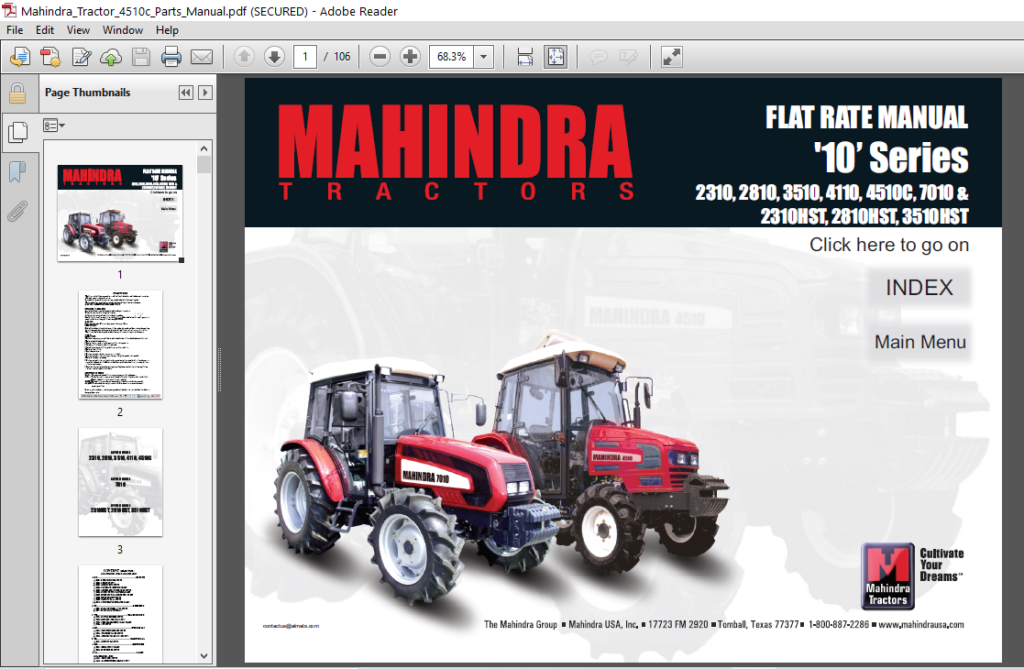Click the www.mahindrausa.com link text
This screenshot has width=1024, height=669.
pos(921,625)
